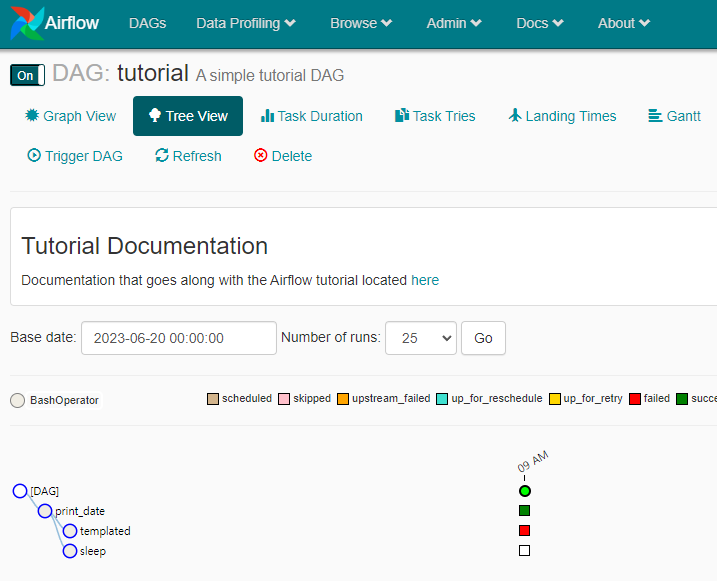Open the DAGs menu item
This screenshot has width=717, height=581.
(147, 23)
